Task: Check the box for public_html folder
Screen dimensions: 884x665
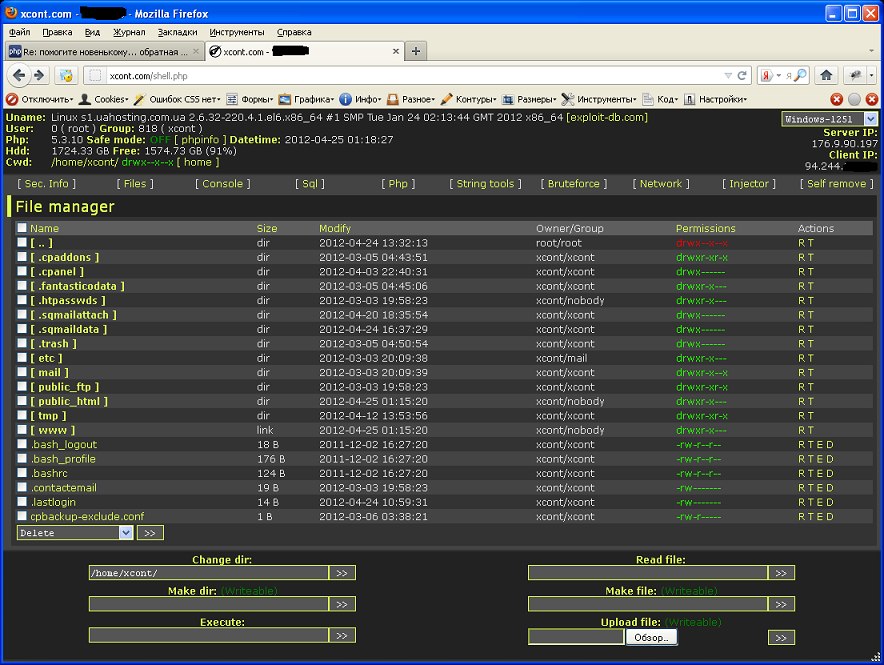Action: click(x=22, y=401)
